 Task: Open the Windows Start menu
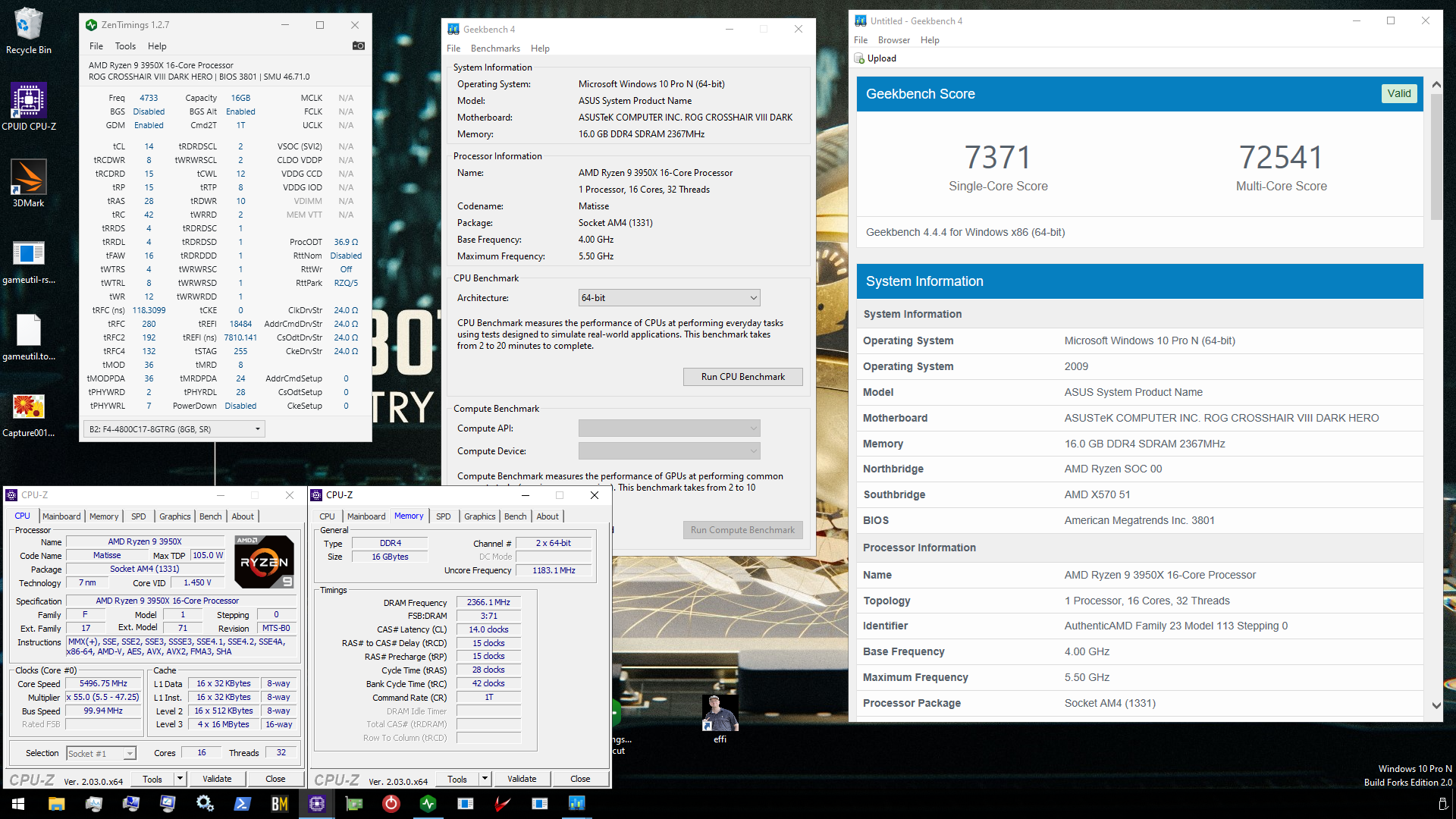(18, 803)
